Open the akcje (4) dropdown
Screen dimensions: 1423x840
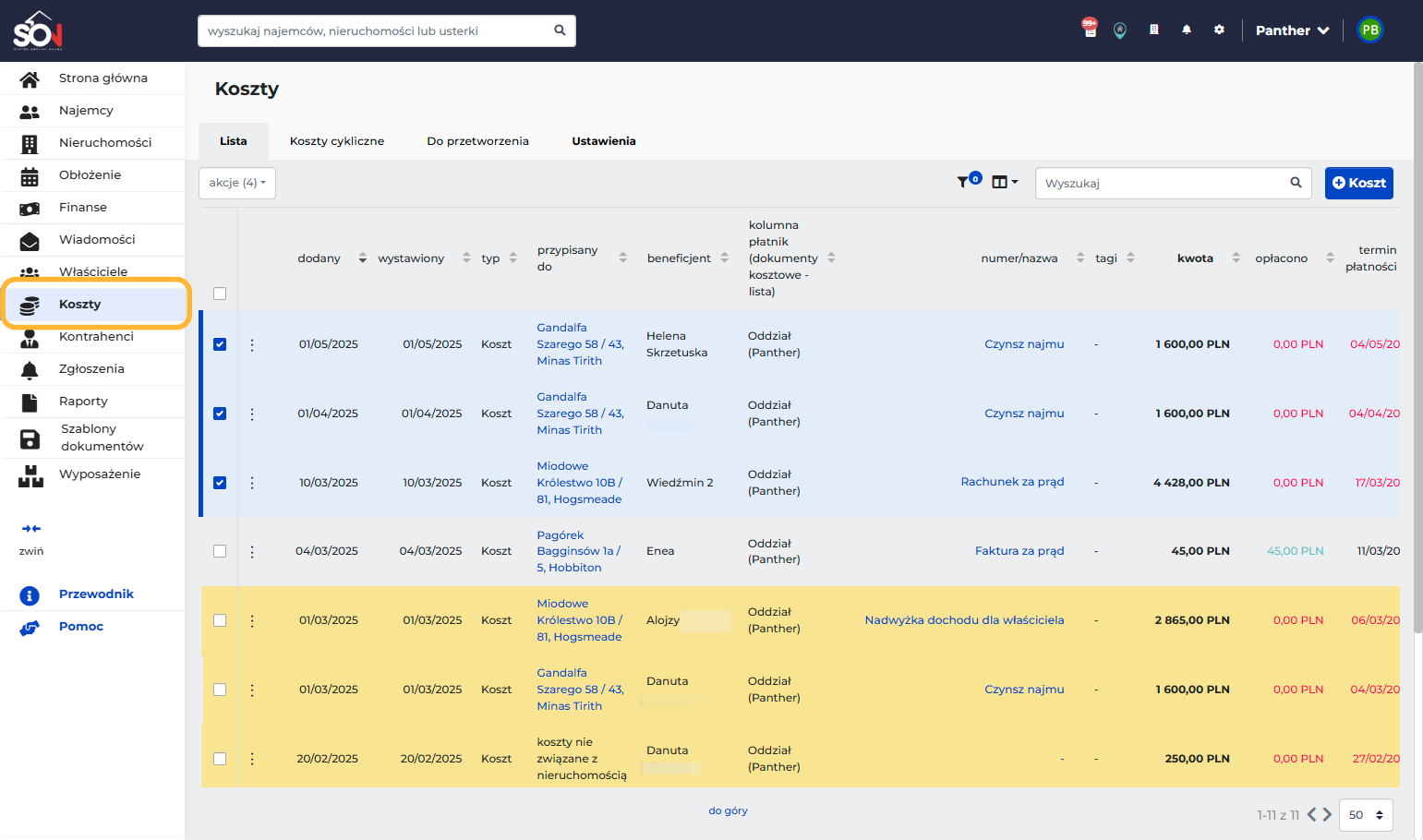click(x=237, y=183)
